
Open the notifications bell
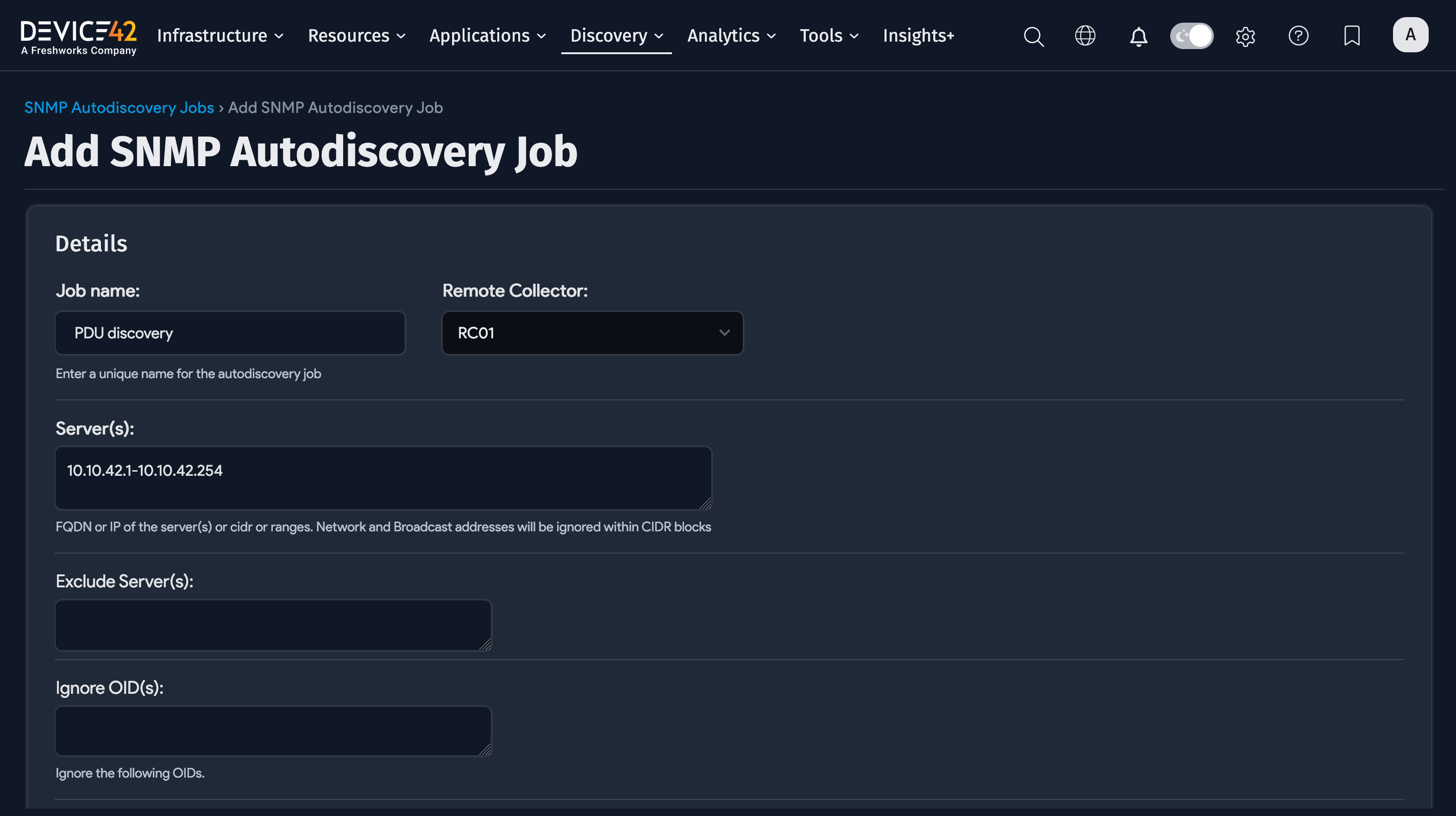tap(1138, 36)
